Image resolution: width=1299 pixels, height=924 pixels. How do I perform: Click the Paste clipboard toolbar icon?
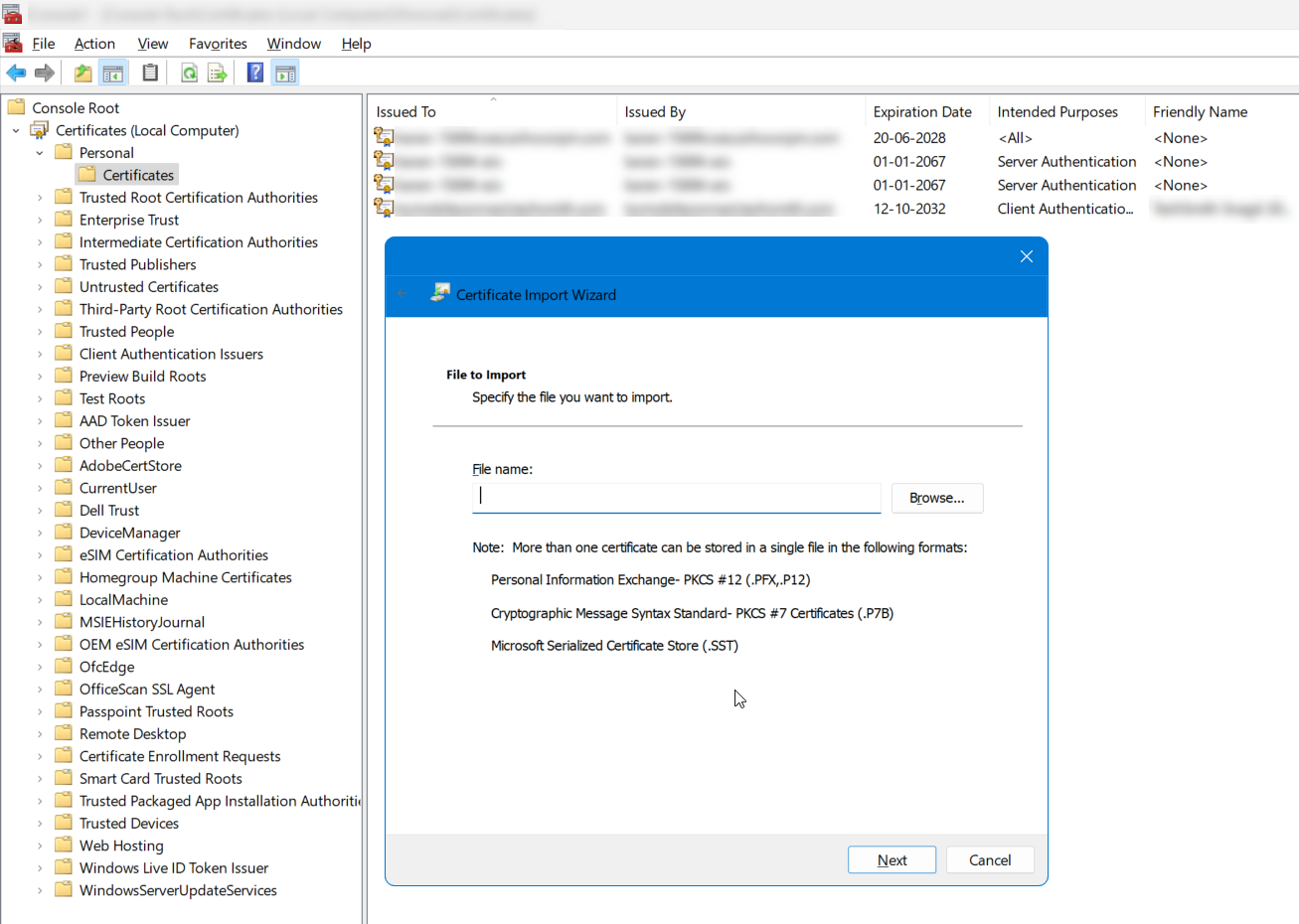(x=150, y=74)
